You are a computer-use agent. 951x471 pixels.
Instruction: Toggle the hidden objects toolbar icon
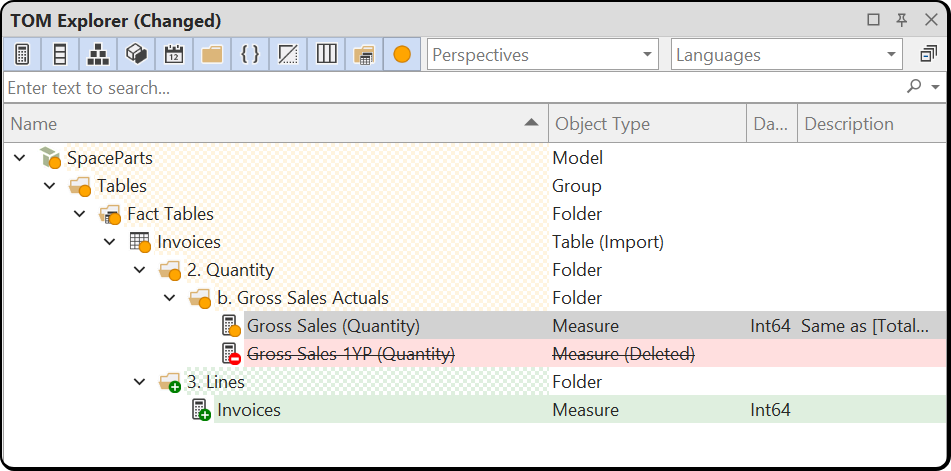click(287, 55)
